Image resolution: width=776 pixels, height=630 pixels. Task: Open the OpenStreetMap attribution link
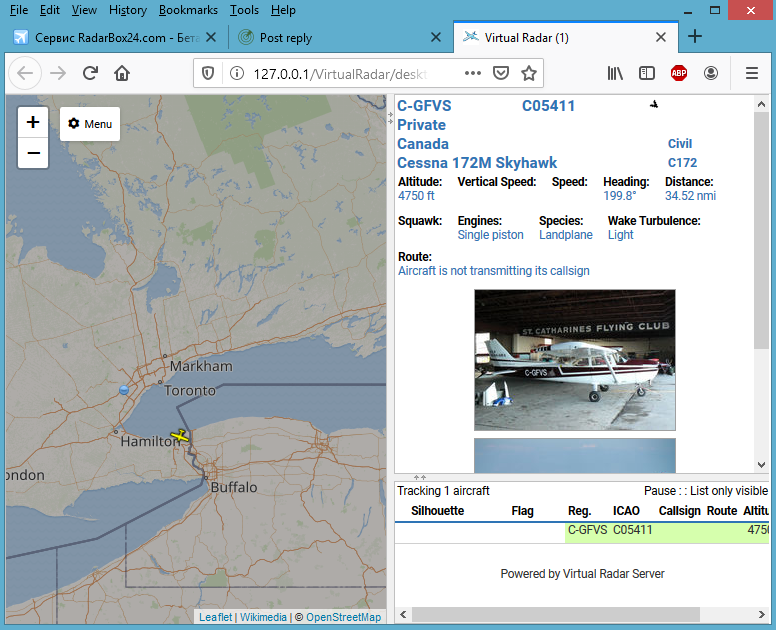343,617
